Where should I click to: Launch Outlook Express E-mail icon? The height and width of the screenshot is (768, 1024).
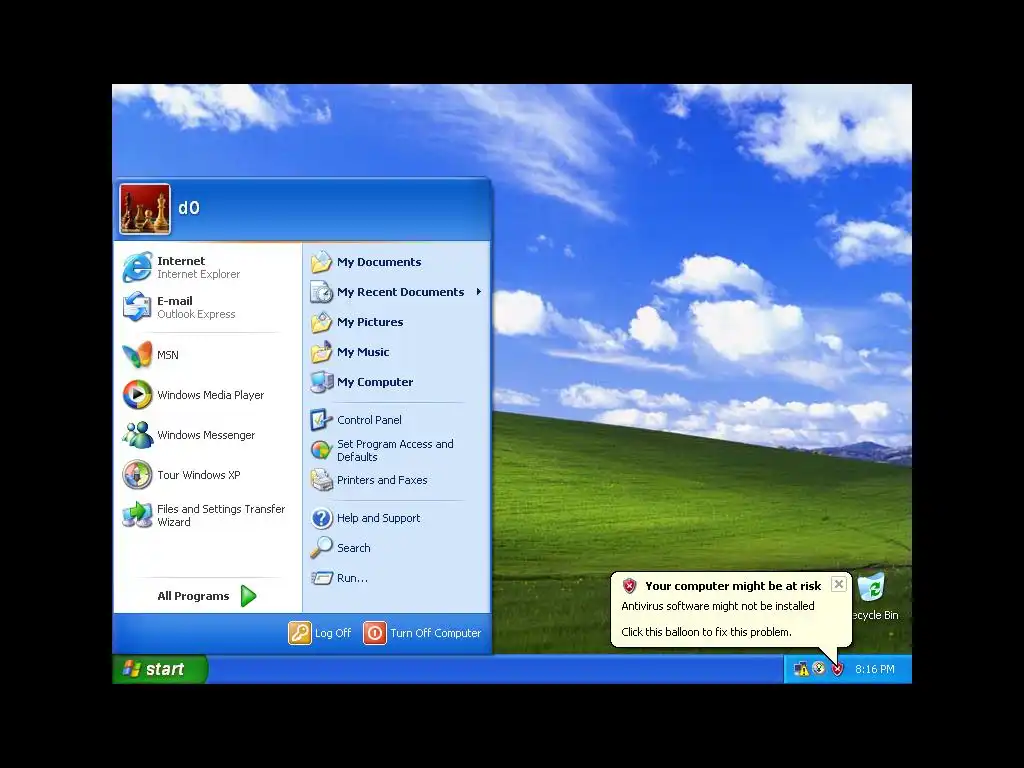[x=137, y=307]
